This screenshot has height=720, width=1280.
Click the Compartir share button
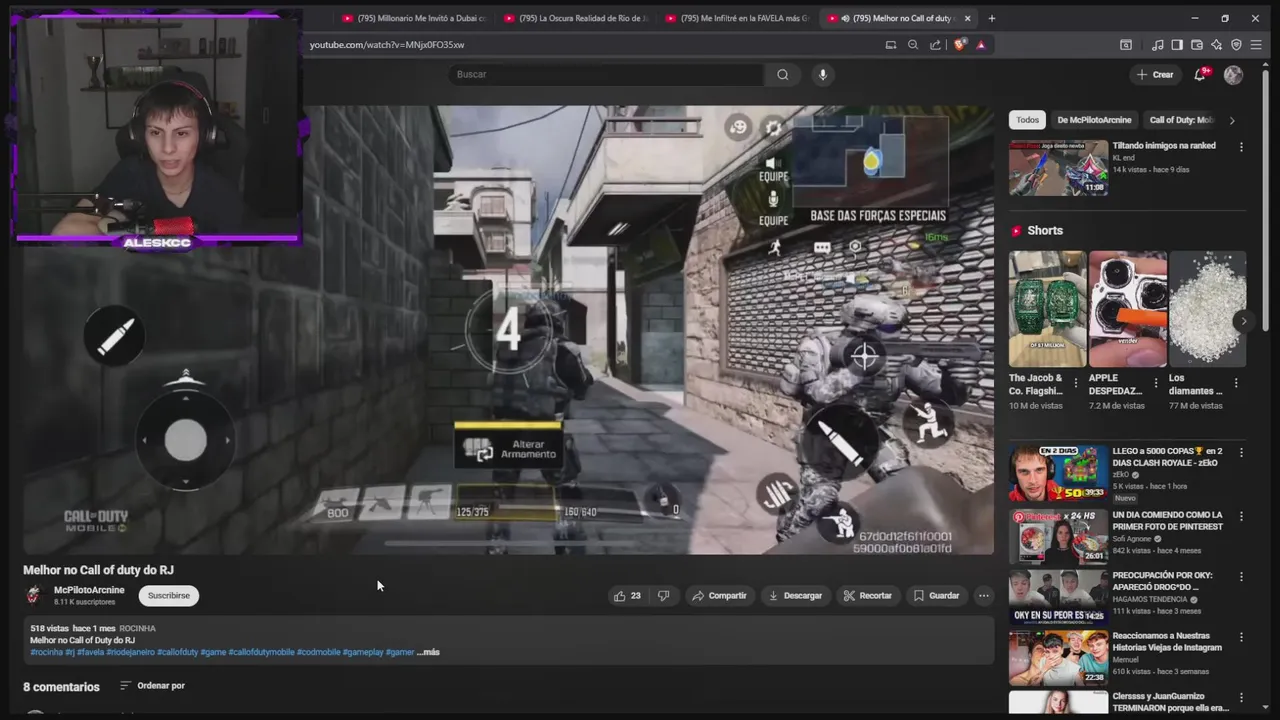coord(719,596)
